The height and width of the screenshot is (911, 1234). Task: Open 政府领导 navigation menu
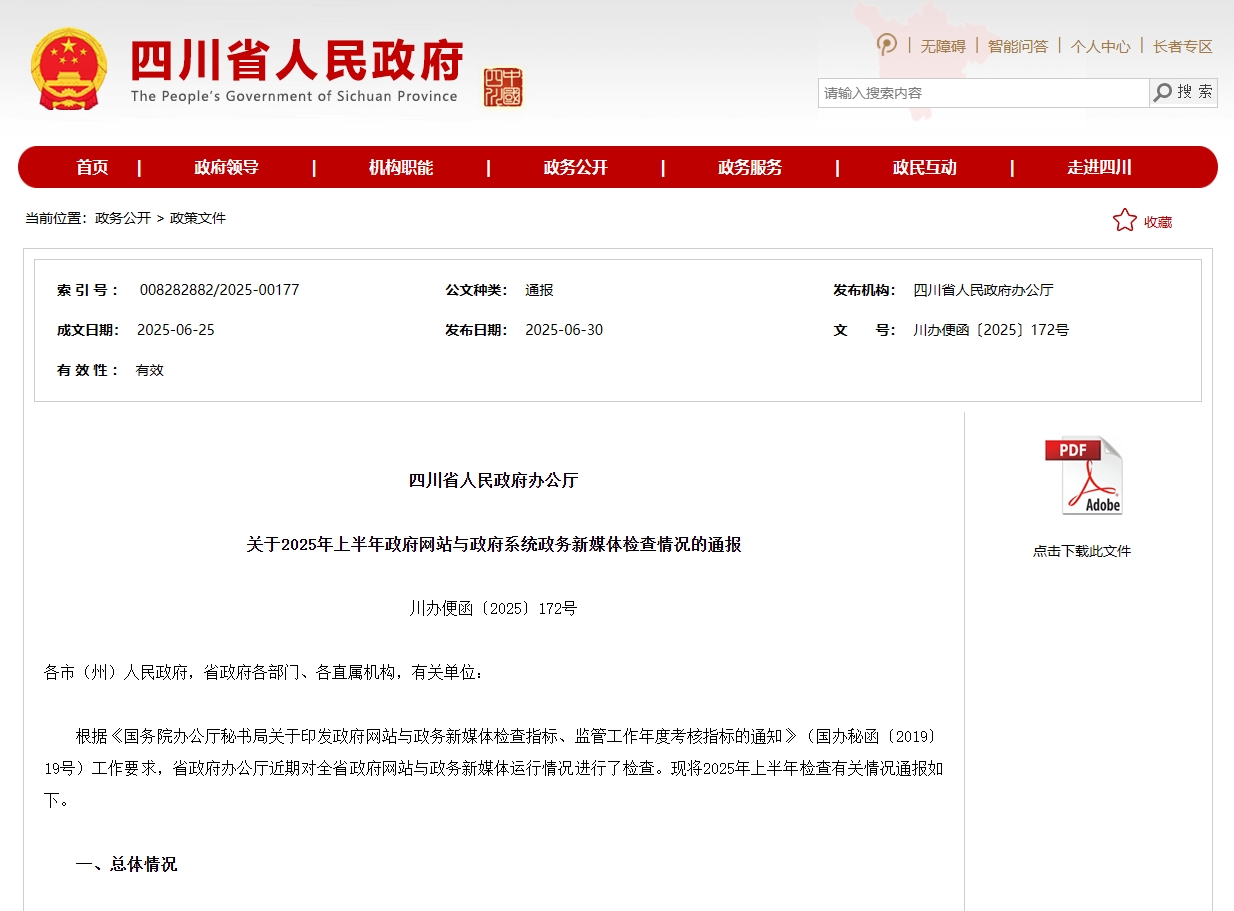point(227,168)
